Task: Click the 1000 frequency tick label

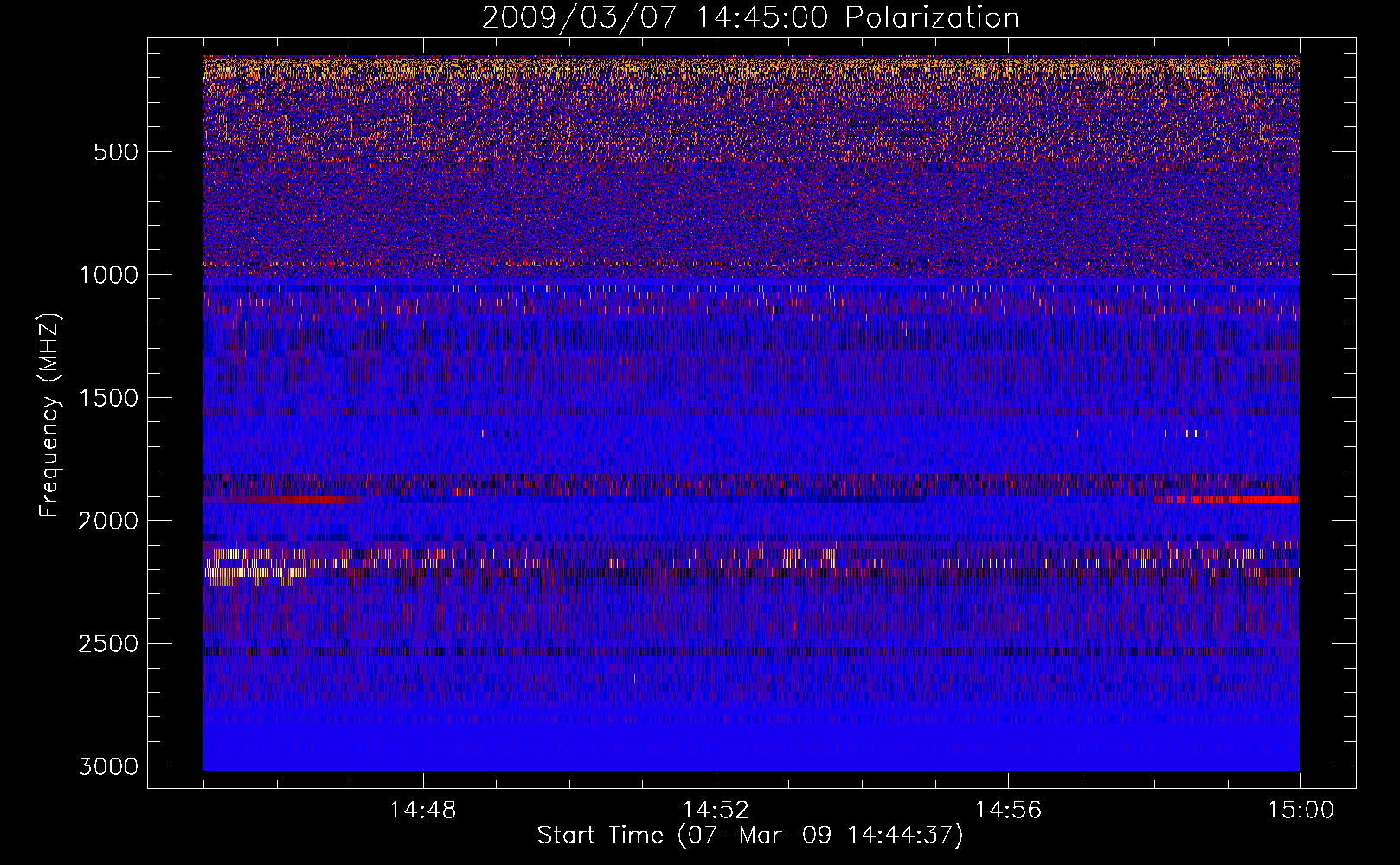Action: 108,275
